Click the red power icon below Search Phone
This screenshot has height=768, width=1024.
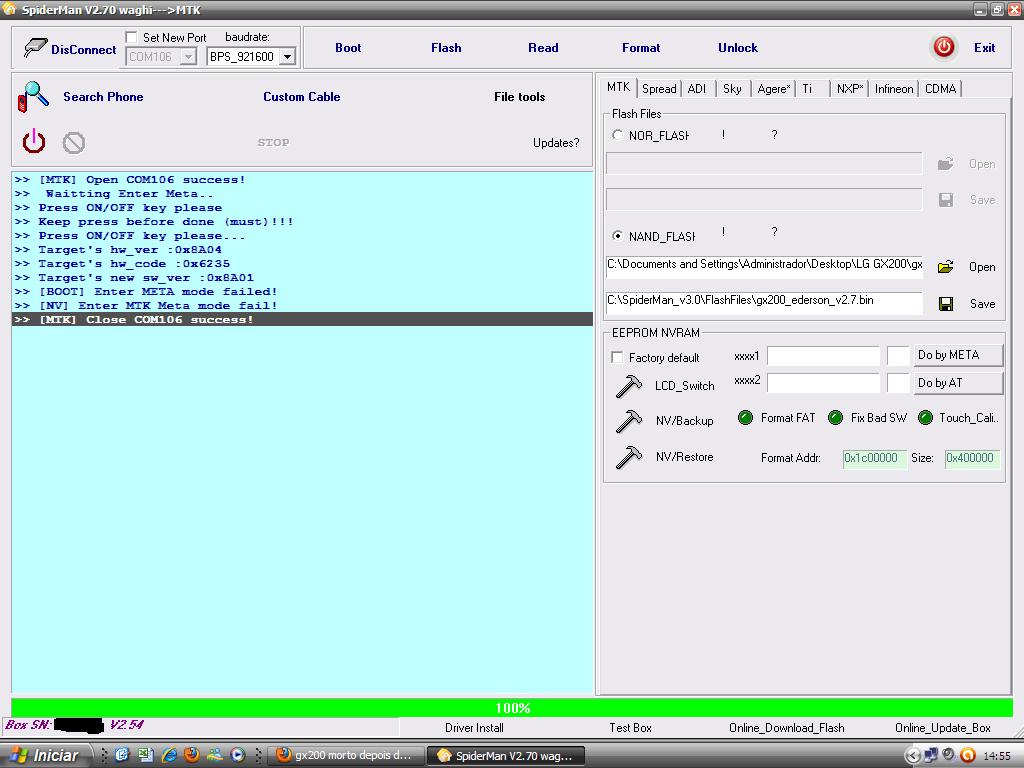34,142
